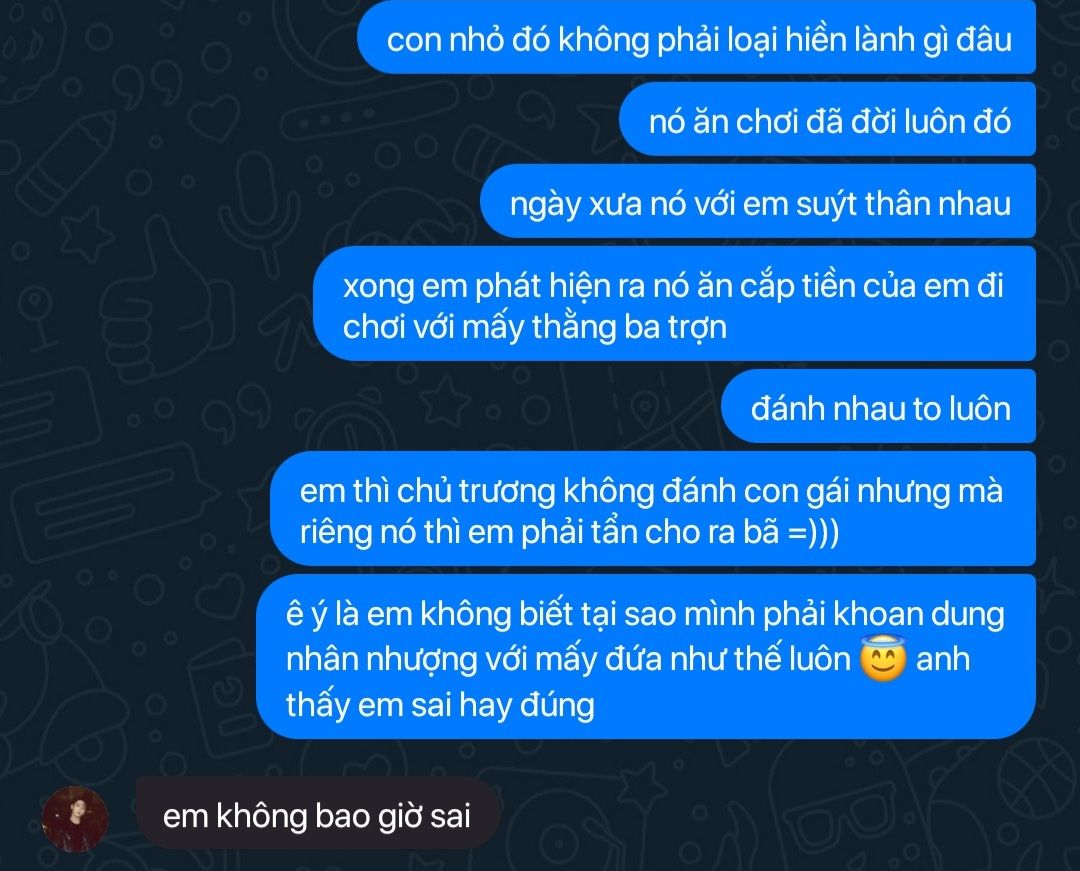Open the sender's profile avatar
This screenshot has width=1080, height=871.
tap(74, 819)
